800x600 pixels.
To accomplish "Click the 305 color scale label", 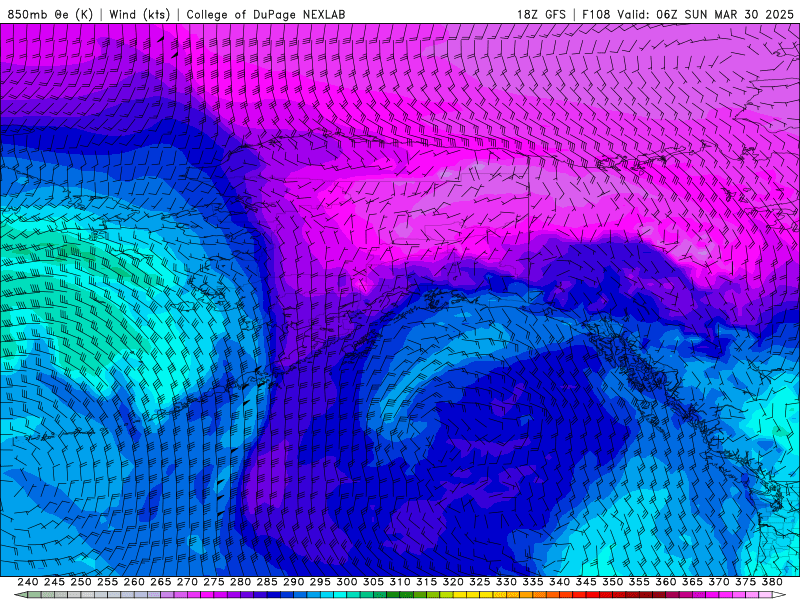I will pyautogui.click(x=373, y=582).
